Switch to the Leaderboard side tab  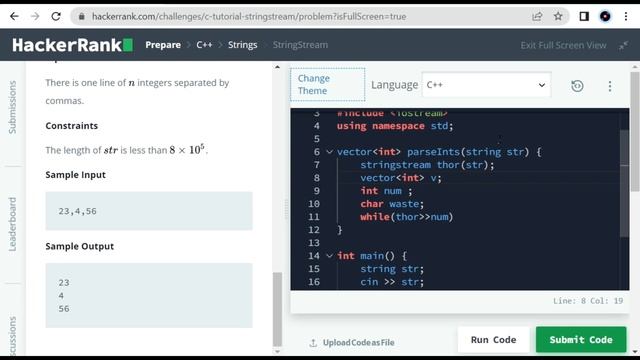coord(13,224)
